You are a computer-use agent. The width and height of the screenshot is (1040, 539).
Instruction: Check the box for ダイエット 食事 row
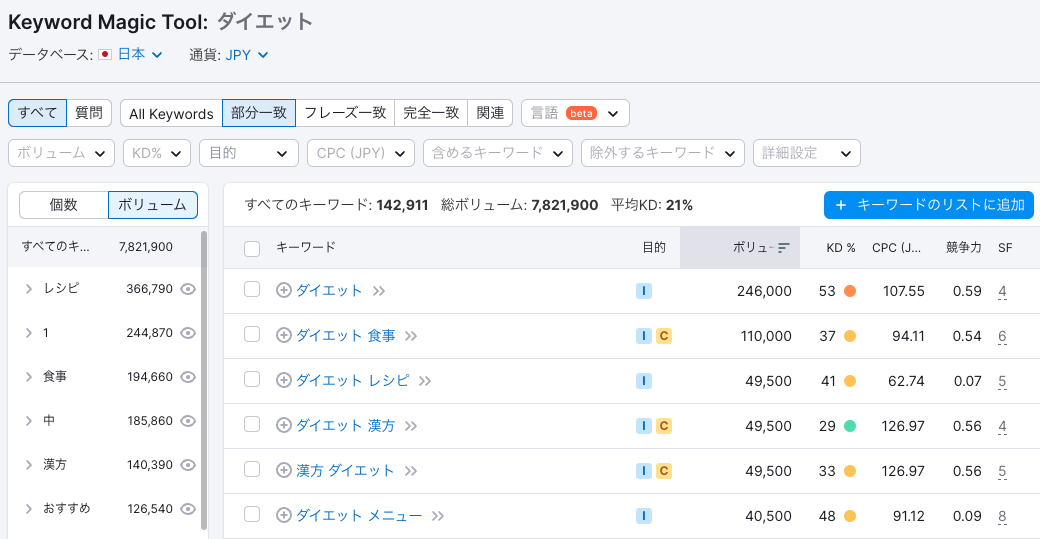pos(252,335)
